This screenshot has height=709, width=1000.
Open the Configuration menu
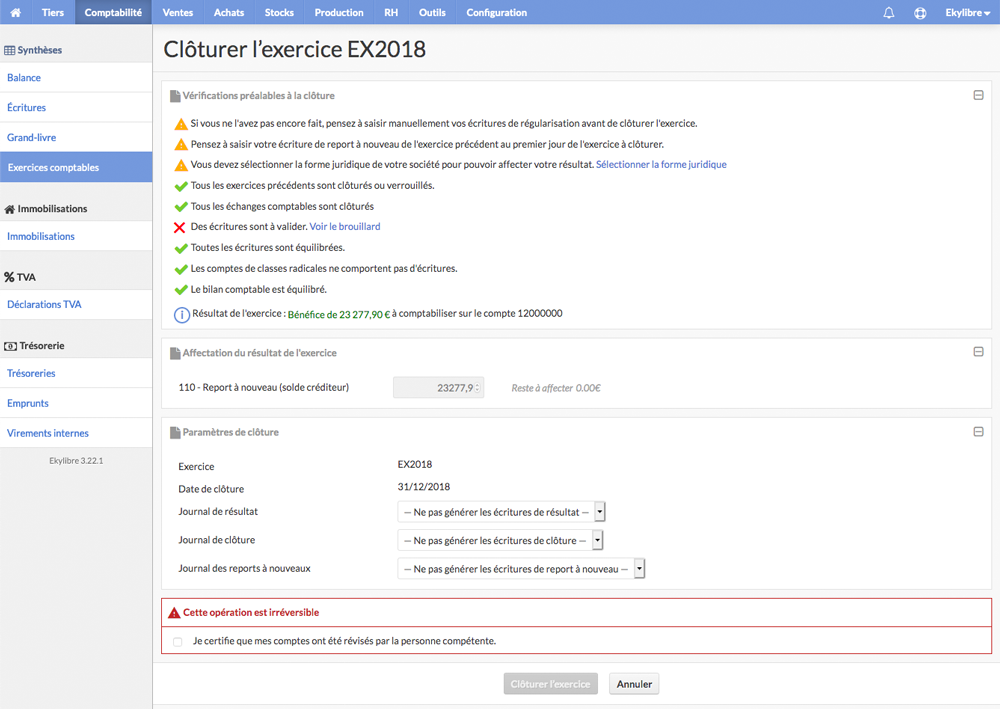[497, 12]
